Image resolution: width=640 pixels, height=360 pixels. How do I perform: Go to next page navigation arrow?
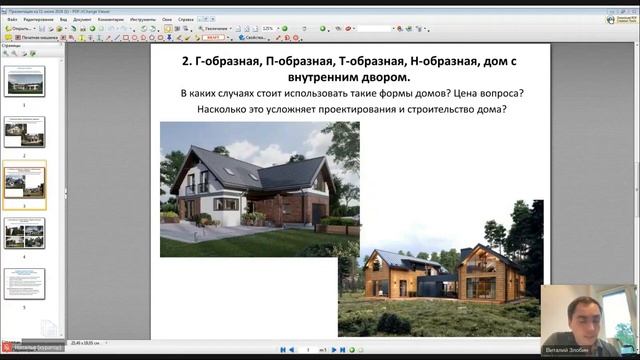click(x=334, y=350)
